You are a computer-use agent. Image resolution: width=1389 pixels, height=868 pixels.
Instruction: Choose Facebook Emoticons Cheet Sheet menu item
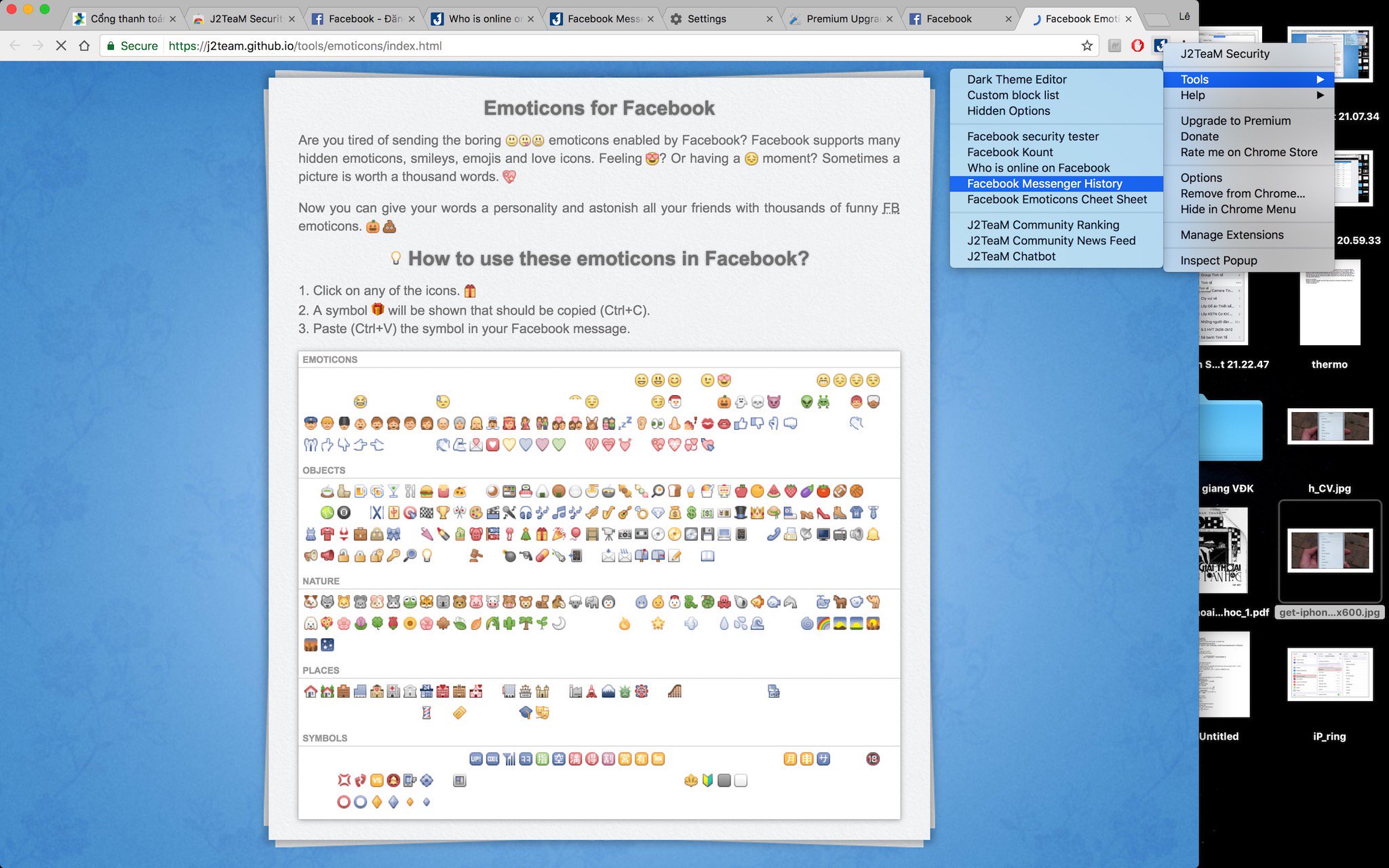1056,199
